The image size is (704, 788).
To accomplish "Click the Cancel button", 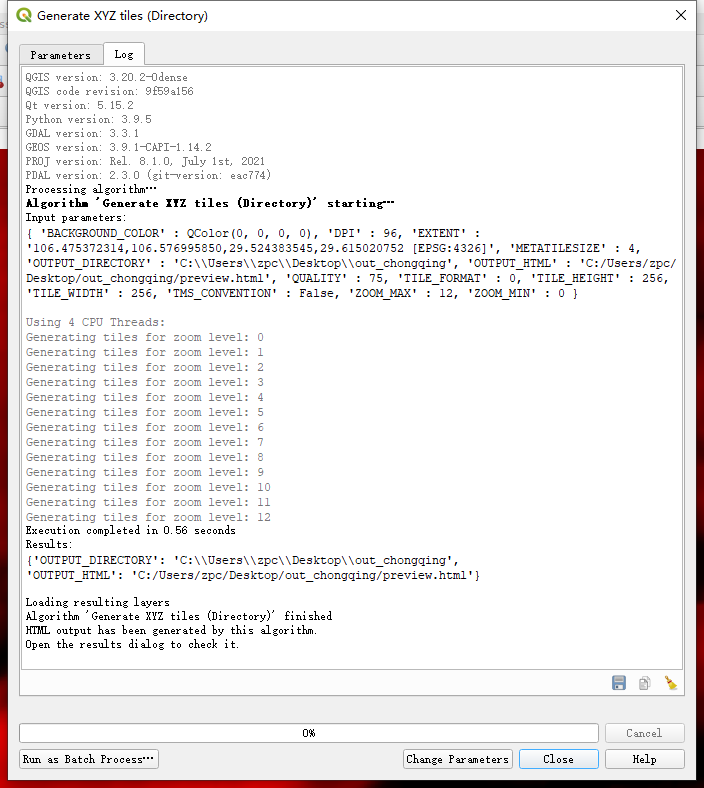I will point(645,733).
